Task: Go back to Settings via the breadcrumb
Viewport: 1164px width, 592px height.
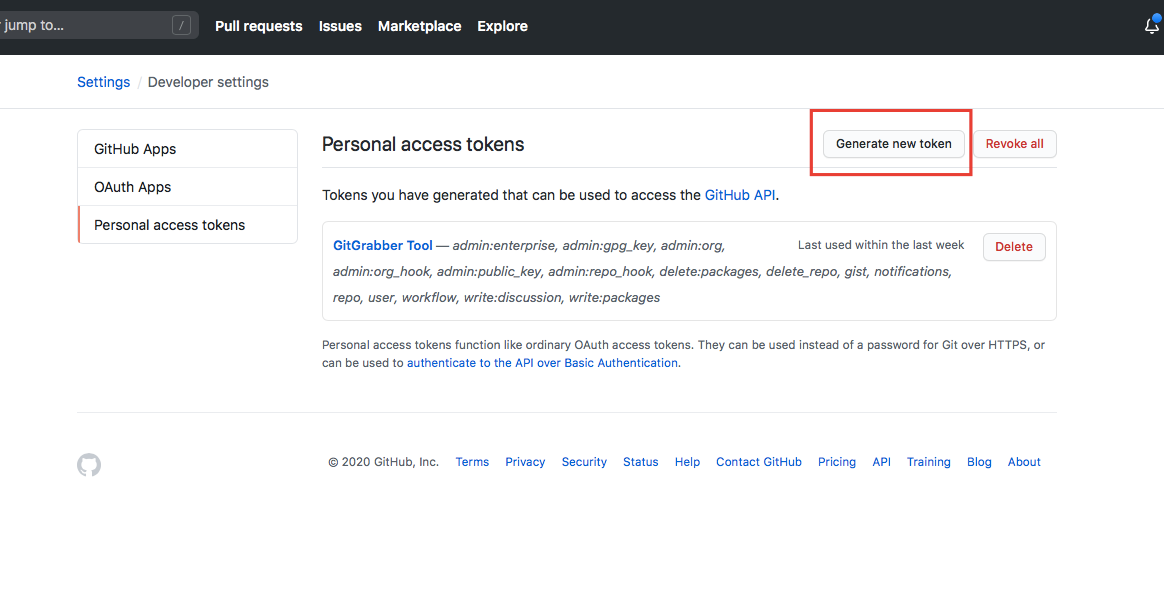Action: coord(103,81)
